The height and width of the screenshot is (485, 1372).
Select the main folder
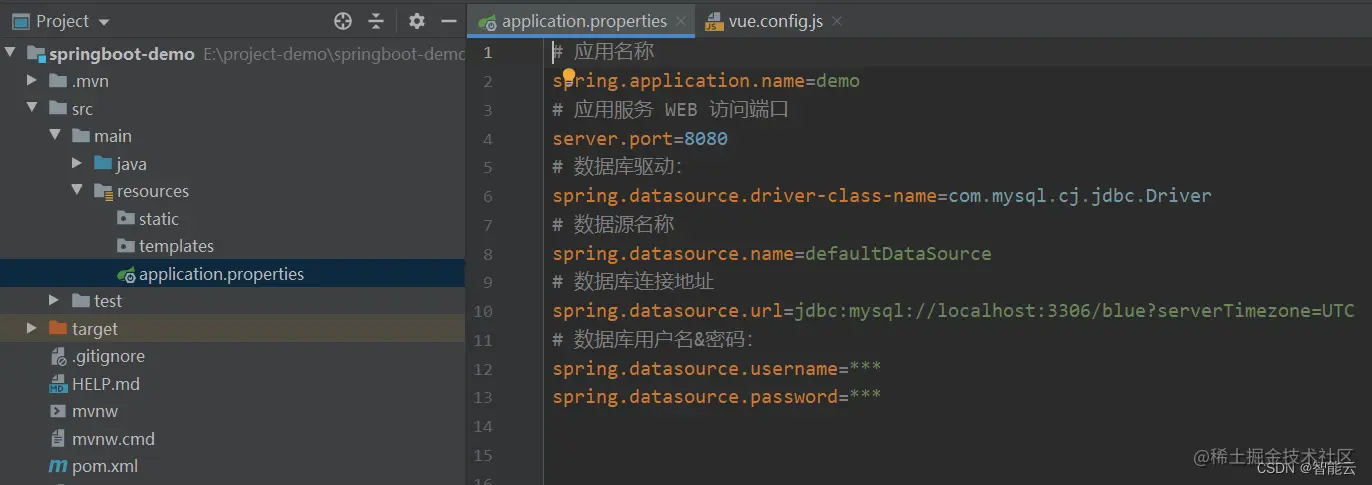pyautogui.click(x=113, y=136)
